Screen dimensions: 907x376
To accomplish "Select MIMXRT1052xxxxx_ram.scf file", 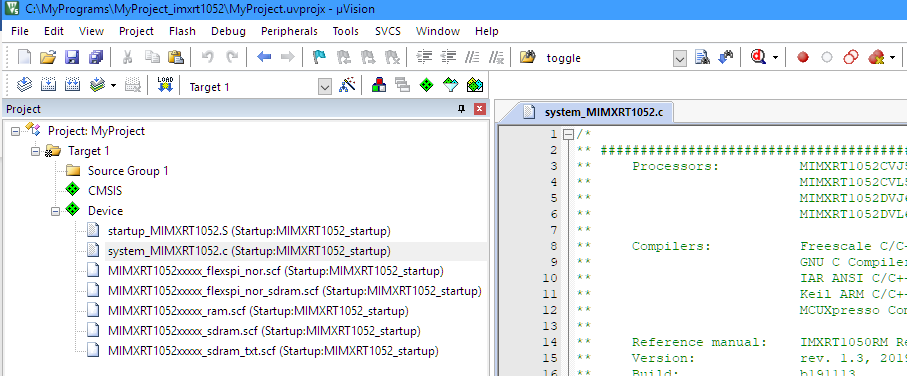I will [x=258, y=311].
